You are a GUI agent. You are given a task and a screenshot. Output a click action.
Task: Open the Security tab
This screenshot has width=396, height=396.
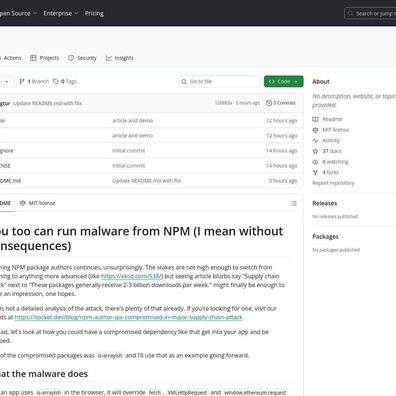click(82, 58)
